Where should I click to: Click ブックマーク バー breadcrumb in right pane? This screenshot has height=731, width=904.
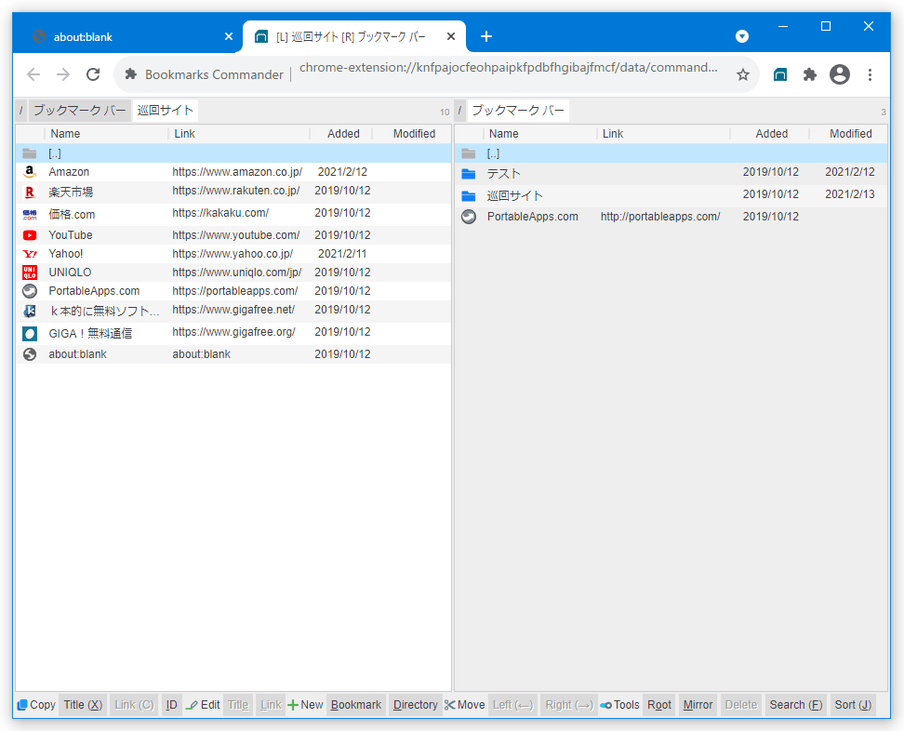(518, 110)
